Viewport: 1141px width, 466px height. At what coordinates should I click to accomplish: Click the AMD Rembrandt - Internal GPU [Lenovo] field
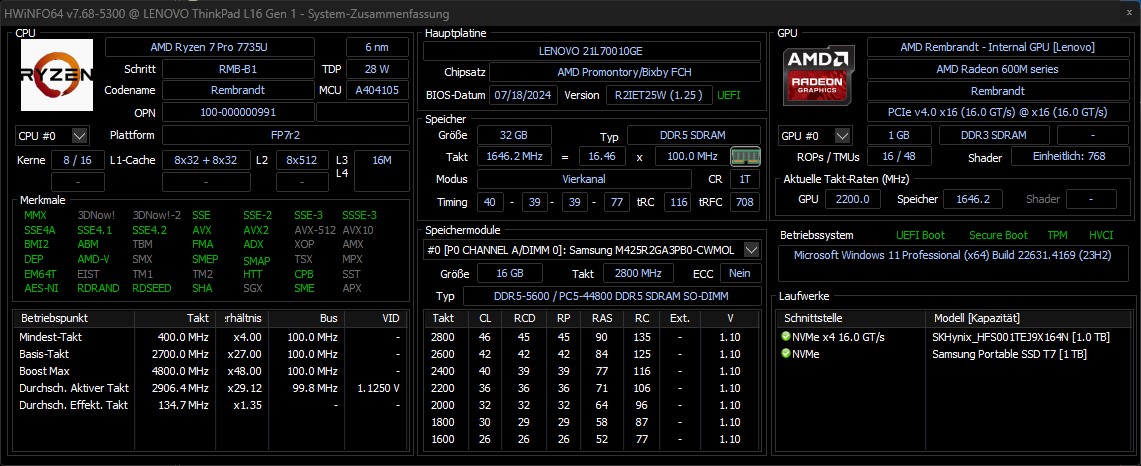point(997,47)
